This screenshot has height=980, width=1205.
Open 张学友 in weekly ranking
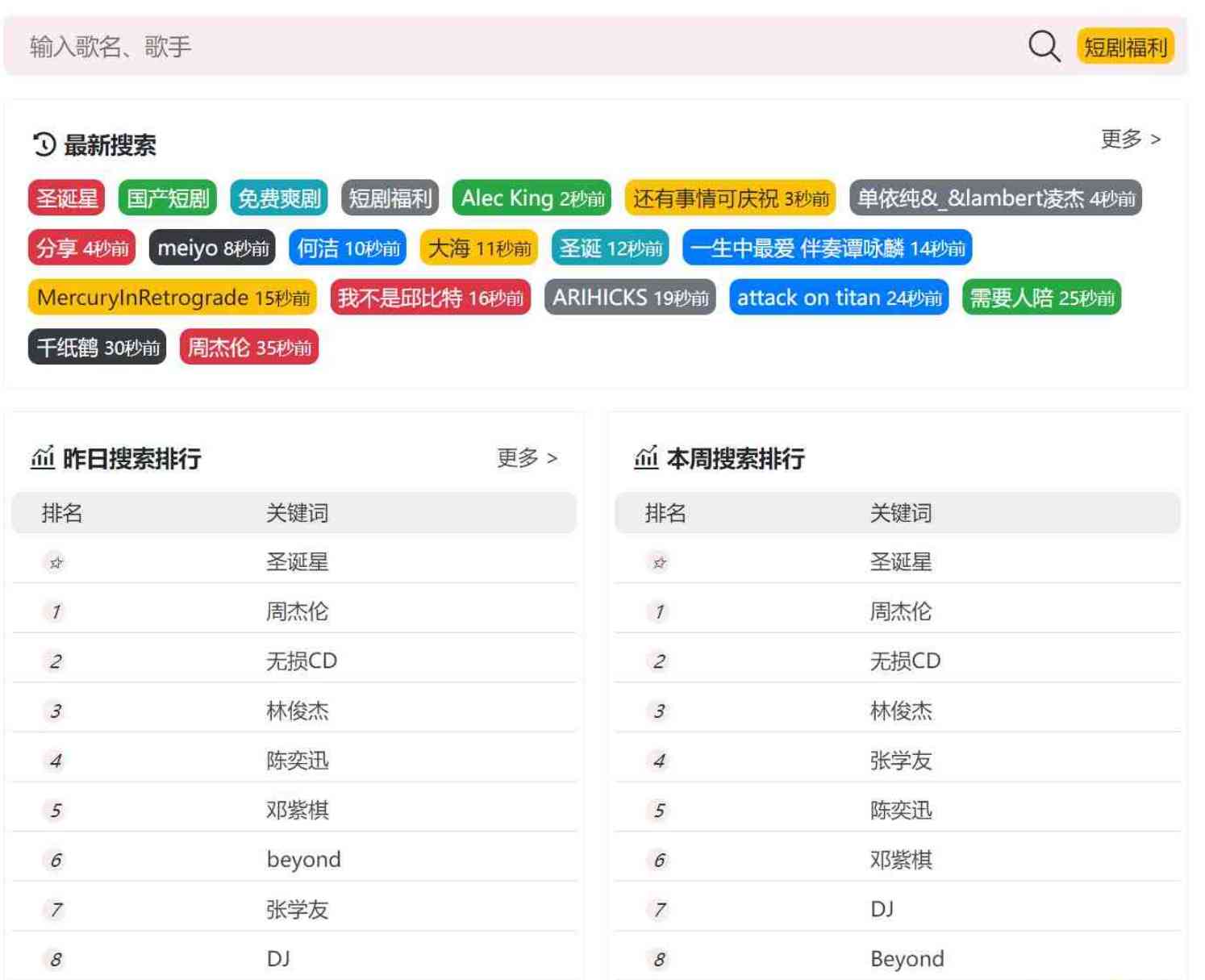tap(901, 761)
